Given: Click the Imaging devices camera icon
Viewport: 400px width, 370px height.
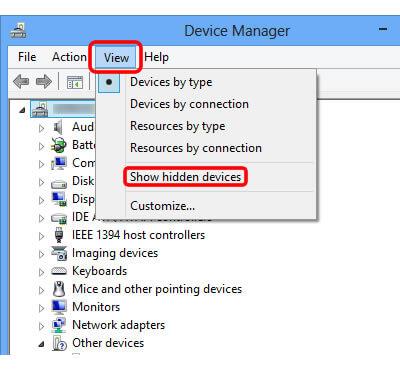Looking at the screenshot, I should click(x=59, y=253).
